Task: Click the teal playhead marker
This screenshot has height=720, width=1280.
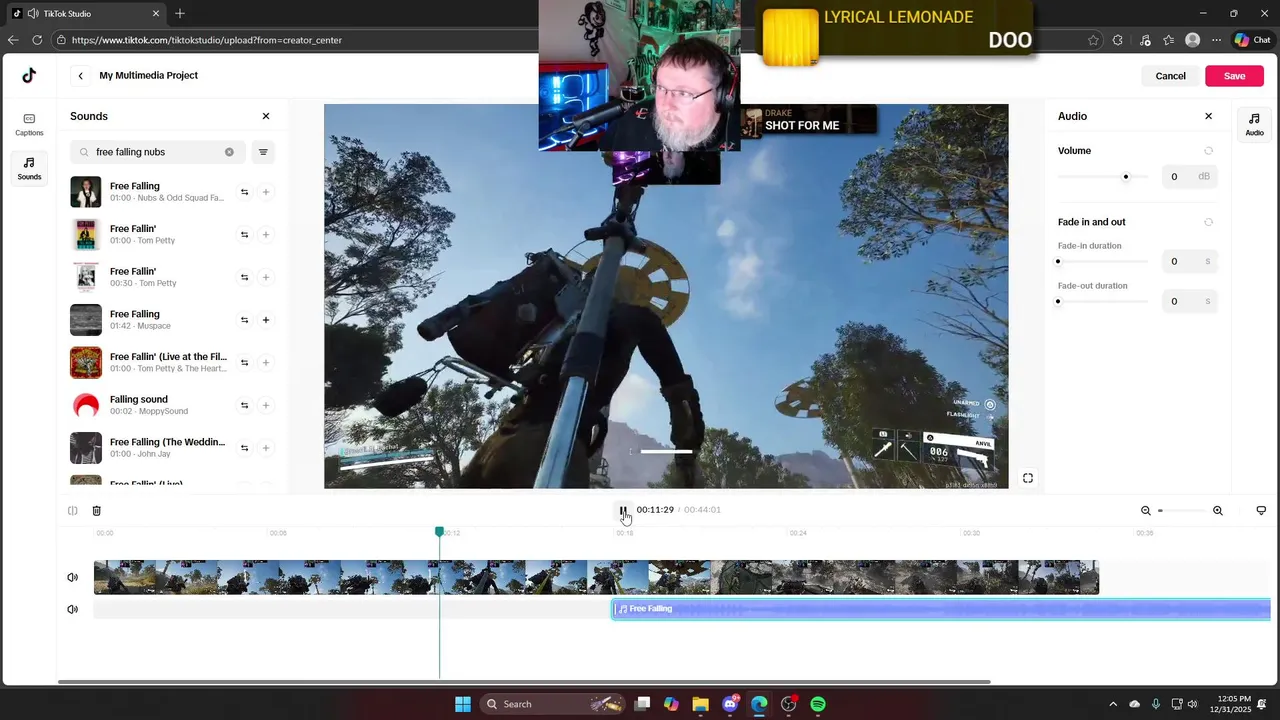Action: pyautogui.click(x=439, y=532)
